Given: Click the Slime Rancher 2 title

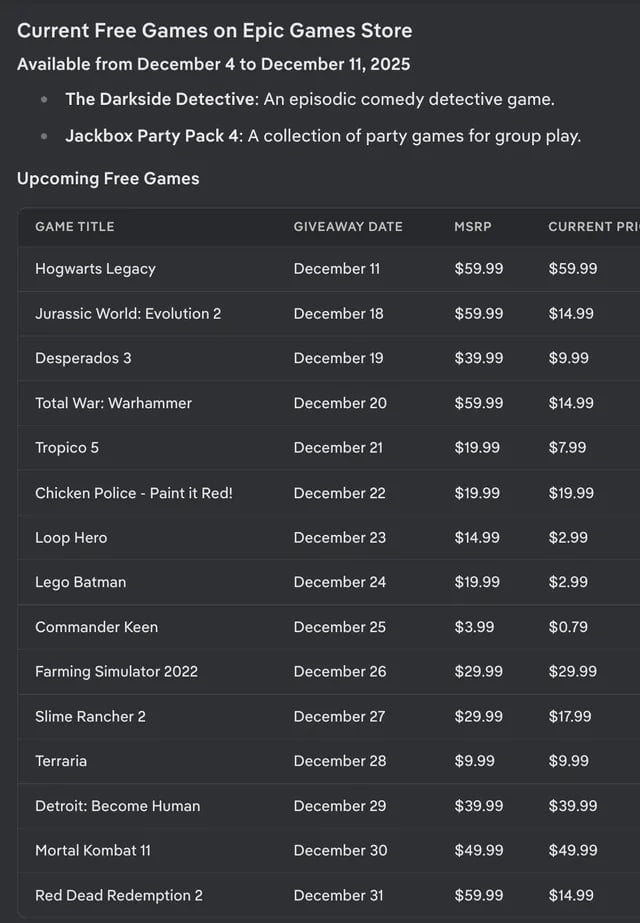Looking at the screenshot, I should pyautogui.click(x=90, y=716).
